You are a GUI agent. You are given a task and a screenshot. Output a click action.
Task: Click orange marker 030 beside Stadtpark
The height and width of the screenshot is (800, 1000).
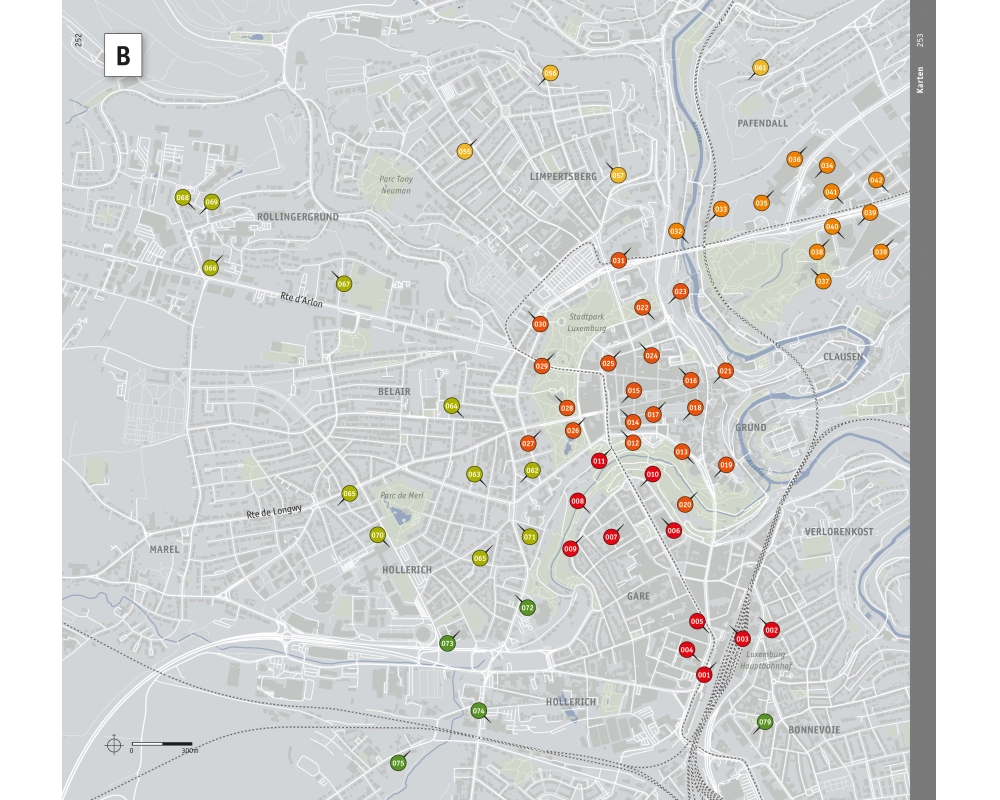coord(540,324)
